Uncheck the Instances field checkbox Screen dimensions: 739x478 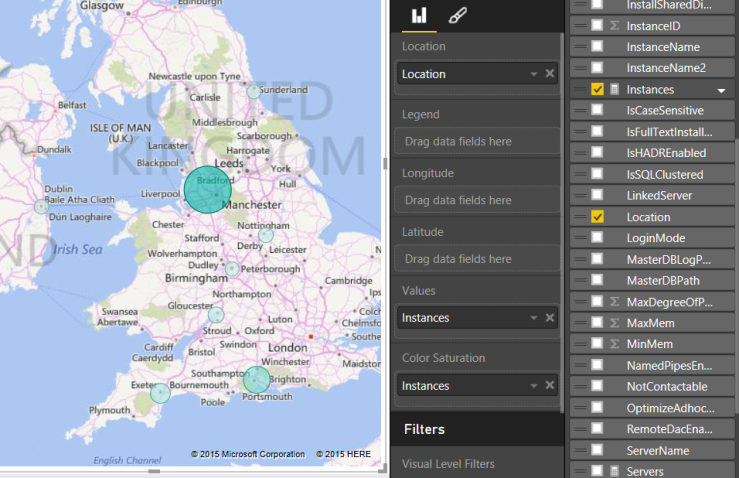597,89
